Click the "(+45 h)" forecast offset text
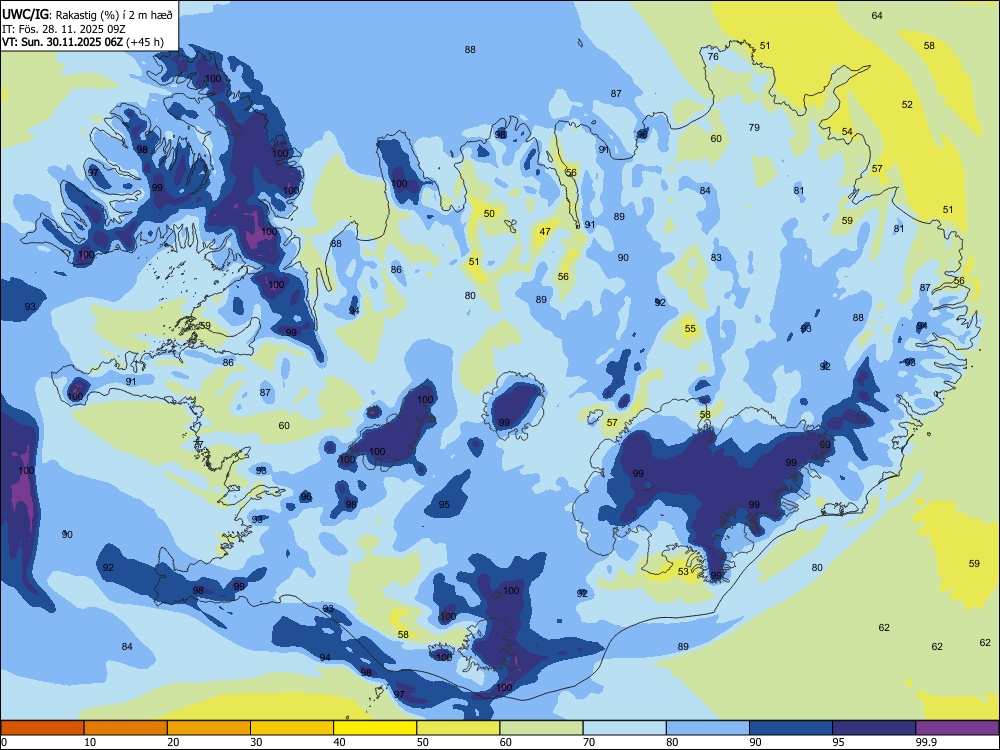Viewport: 1000px width, 750px height. point(145,42)
